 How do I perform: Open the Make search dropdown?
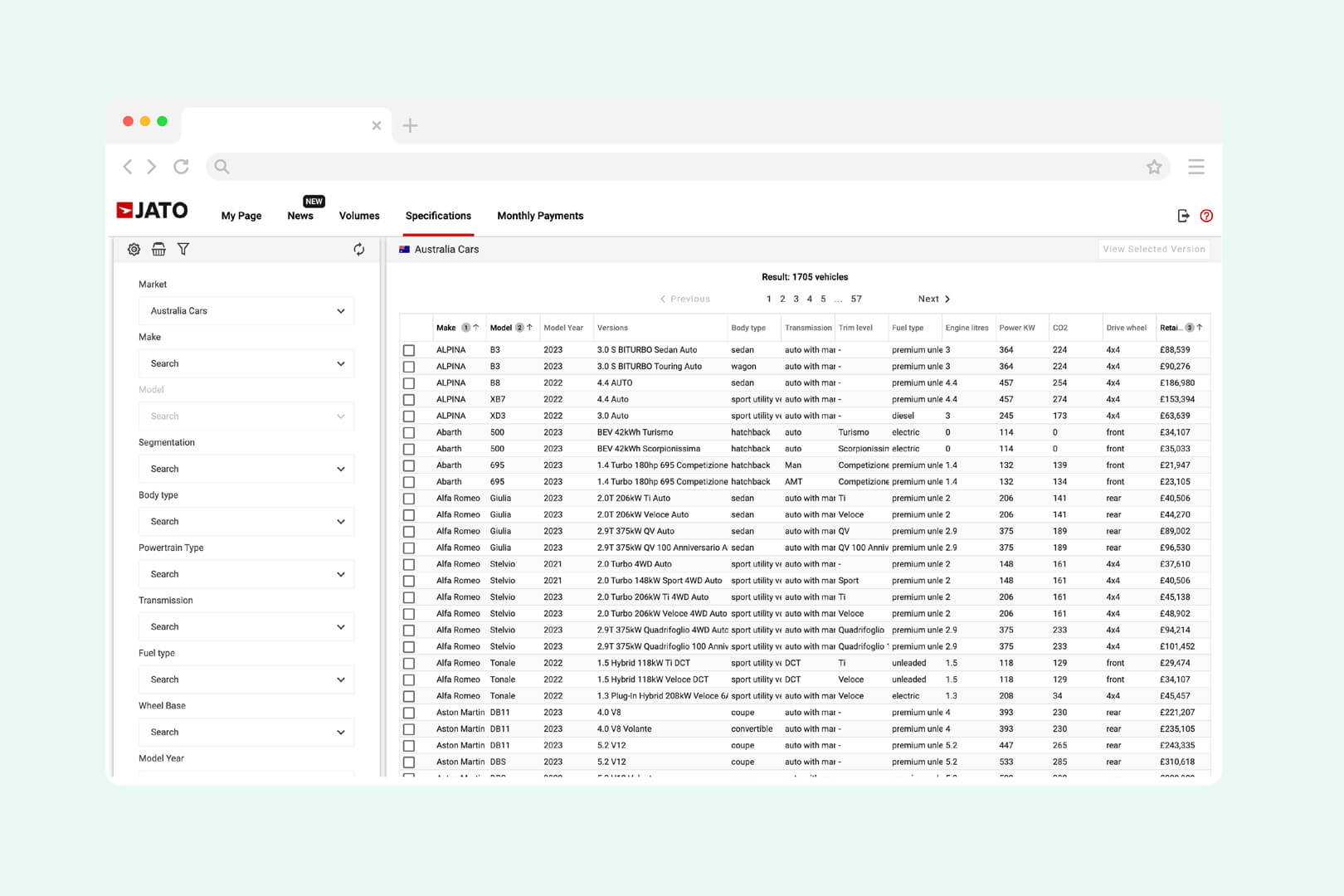(246, 363)
